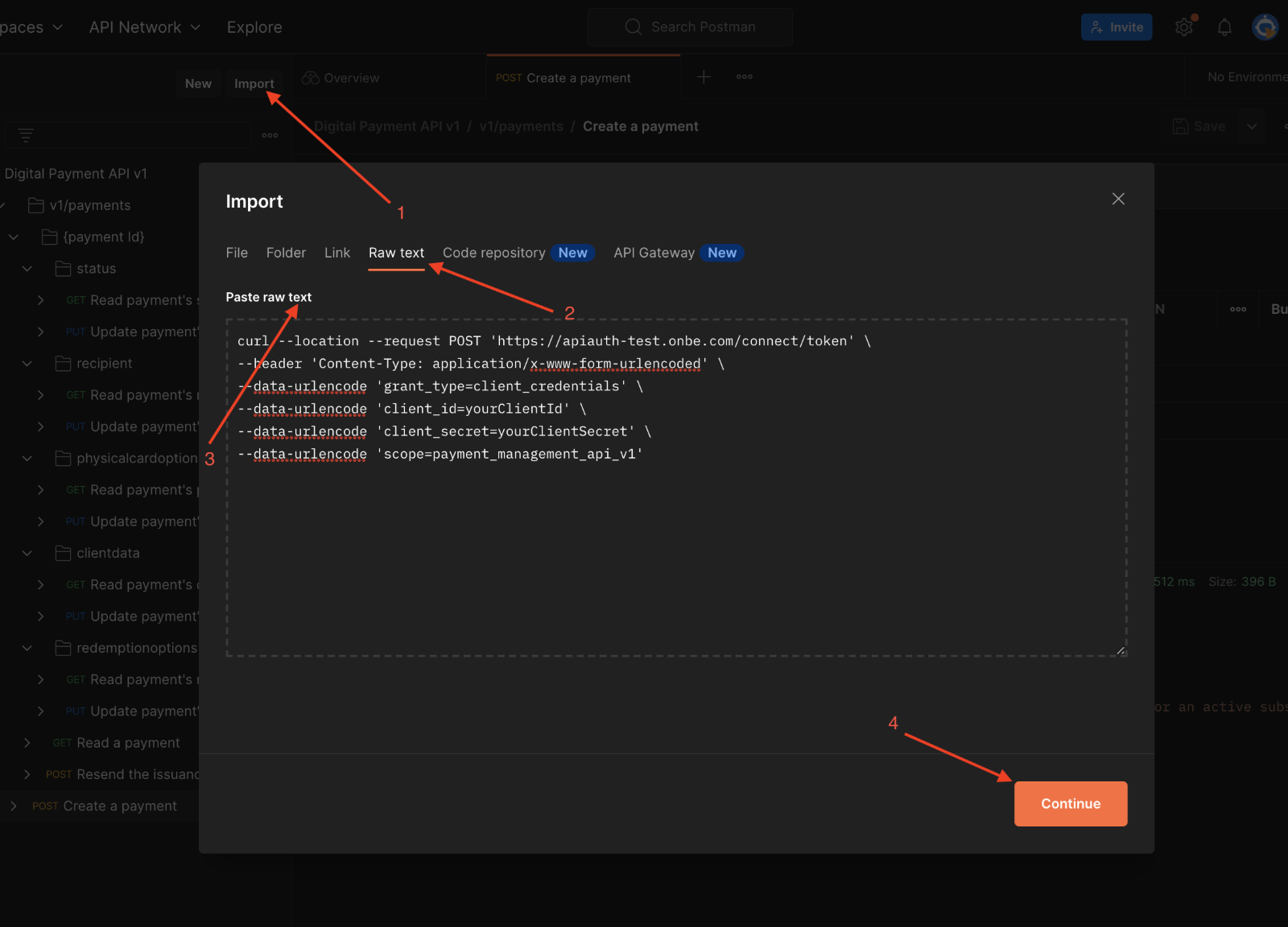Open the settings gear icon
Screen dimensions: 1288x927
click(1184, 27)
